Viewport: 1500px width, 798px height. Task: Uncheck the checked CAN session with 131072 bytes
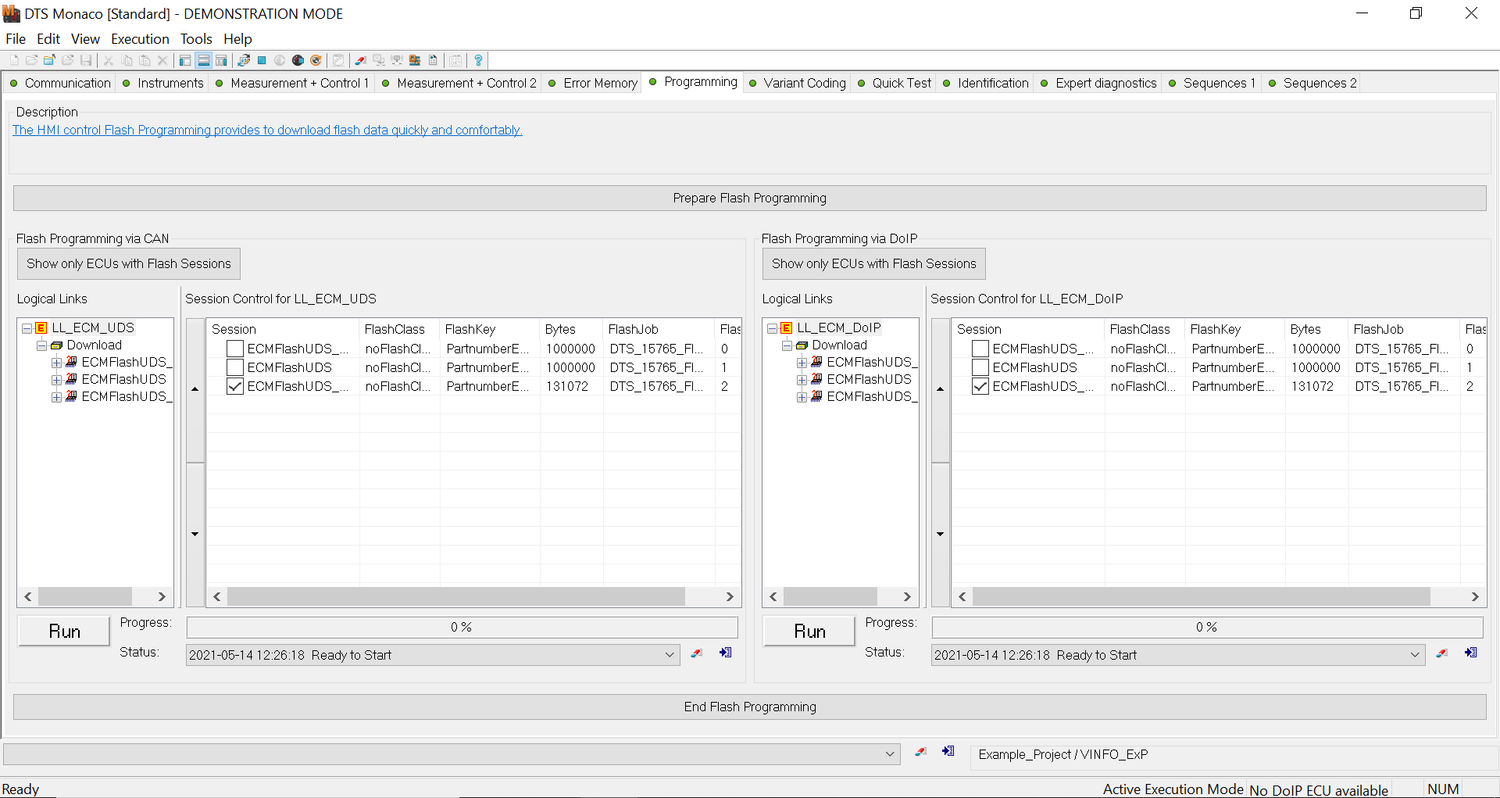[235, 386]
